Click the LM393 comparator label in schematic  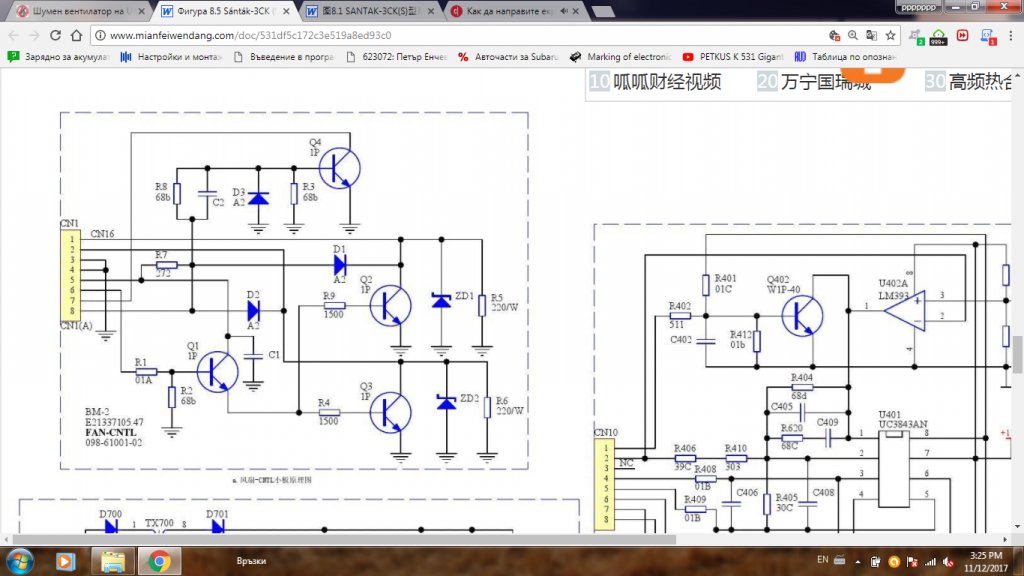point(893,296)
